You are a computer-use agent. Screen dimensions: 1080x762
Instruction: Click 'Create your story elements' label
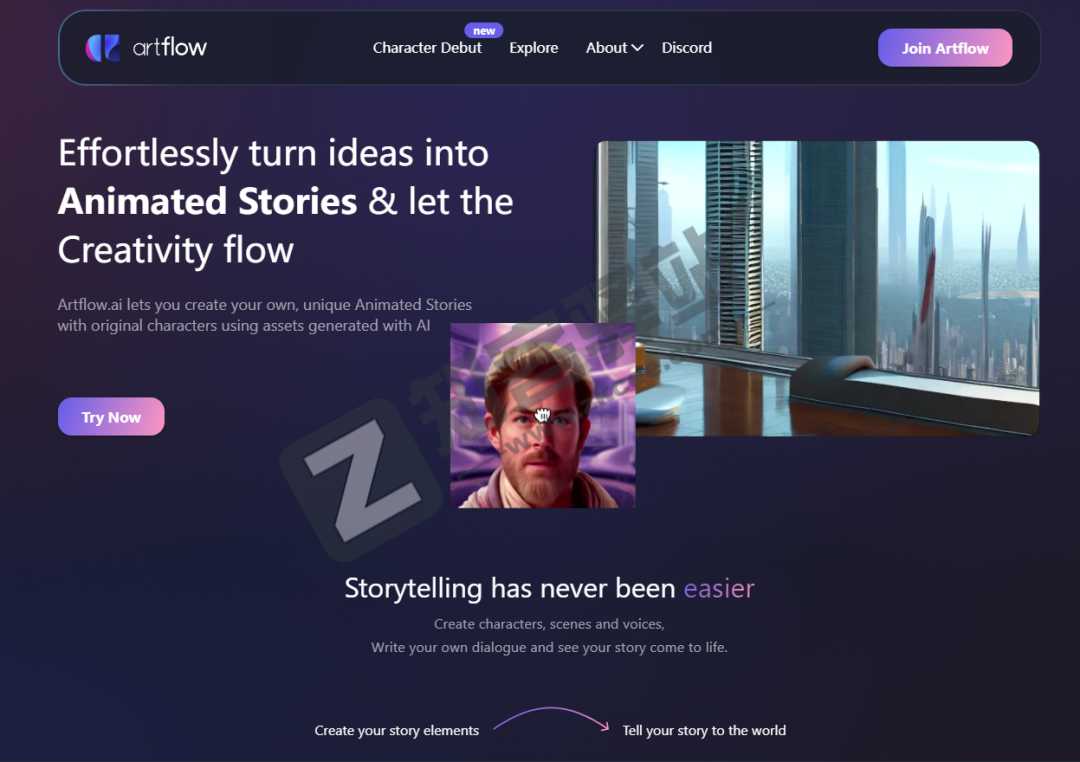396,730
